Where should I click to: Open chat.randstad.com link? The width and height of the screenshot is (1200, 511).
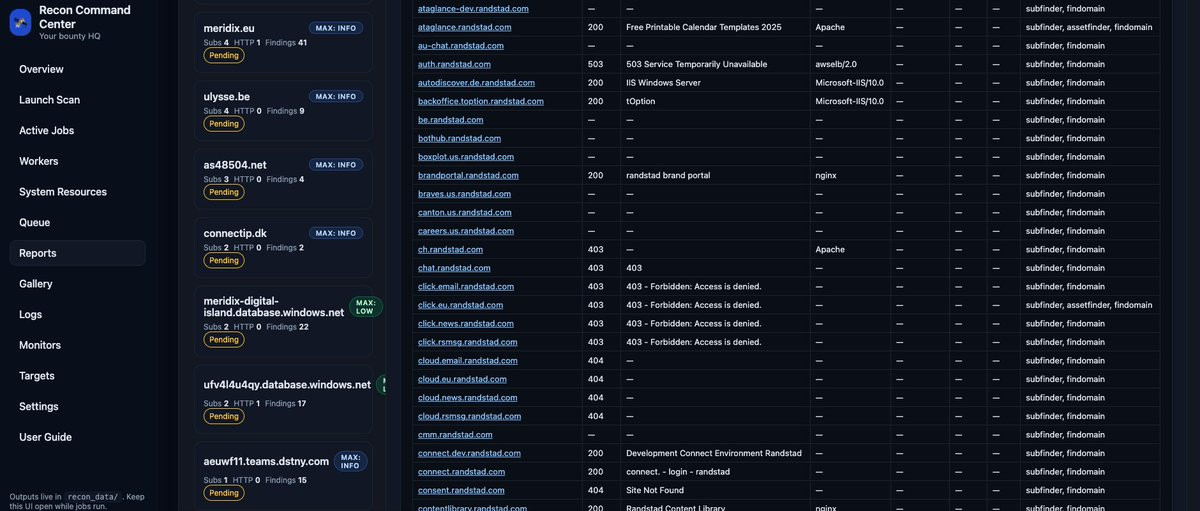click(x=454, y=268)
